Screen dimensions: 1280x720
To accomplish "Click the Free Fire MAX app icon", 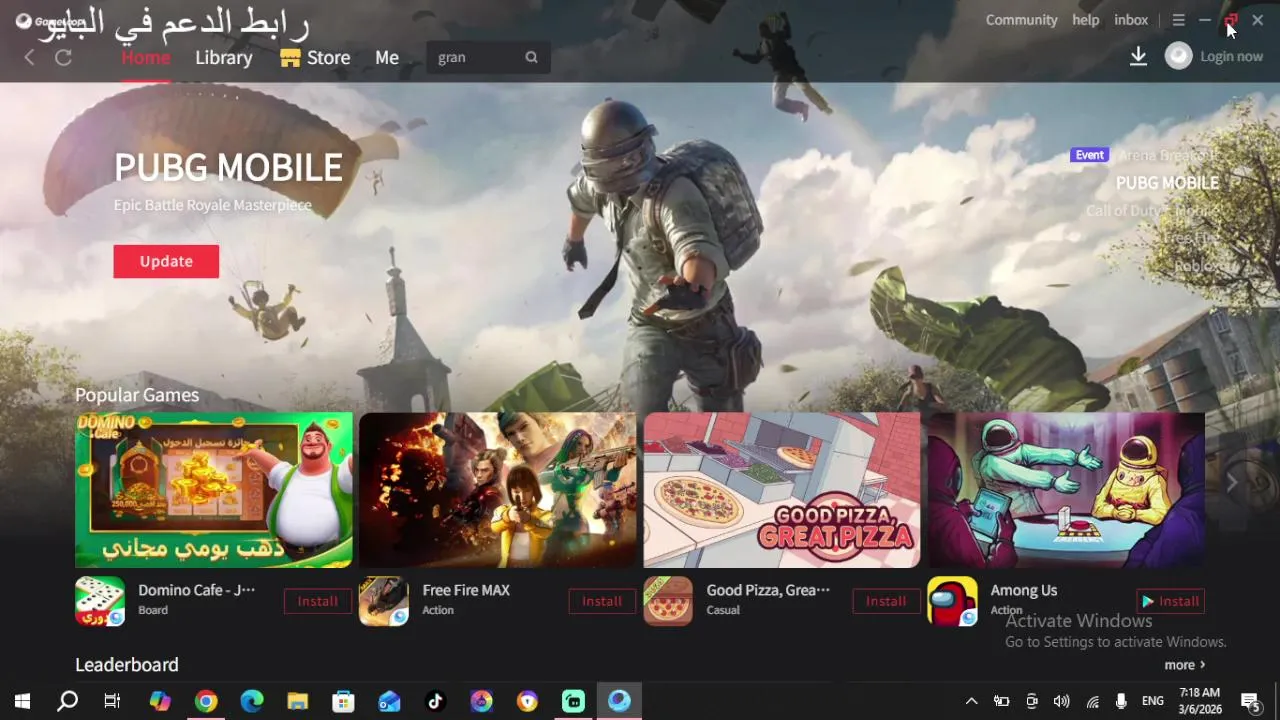I will [x=384, y=601].
